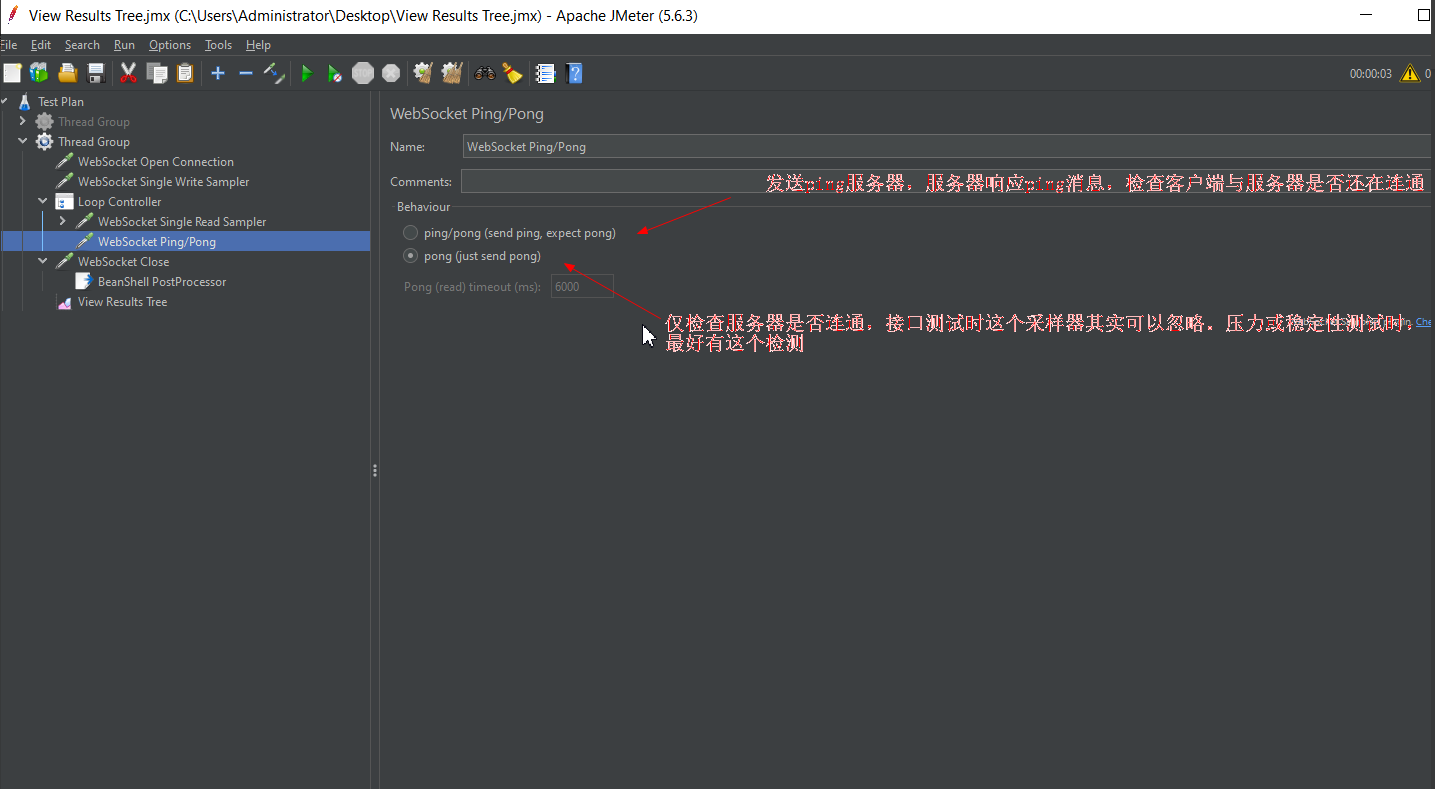Select the enabled Thread Group item
This screenshot has height=789, width=1435.
(x=93, y=141)
